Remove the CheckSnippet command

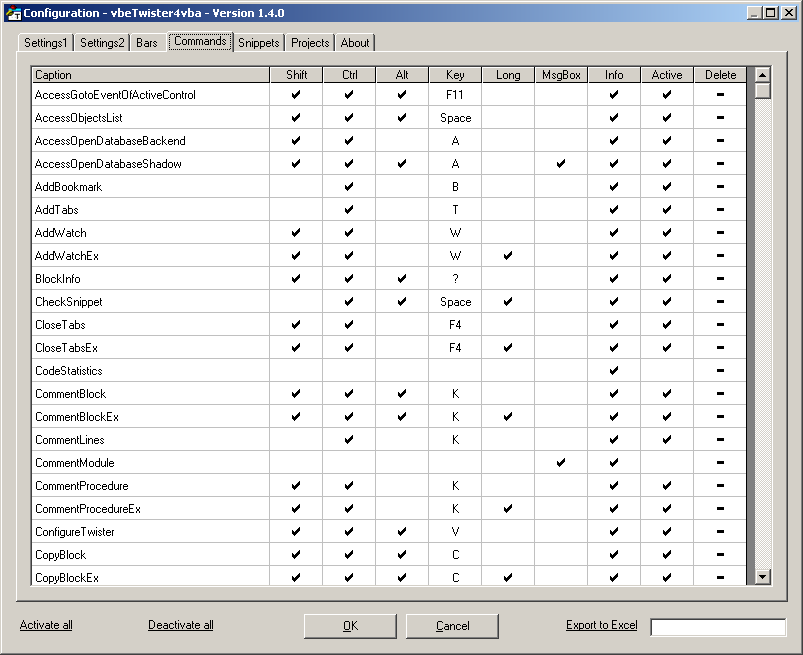(x=720, y=302)
